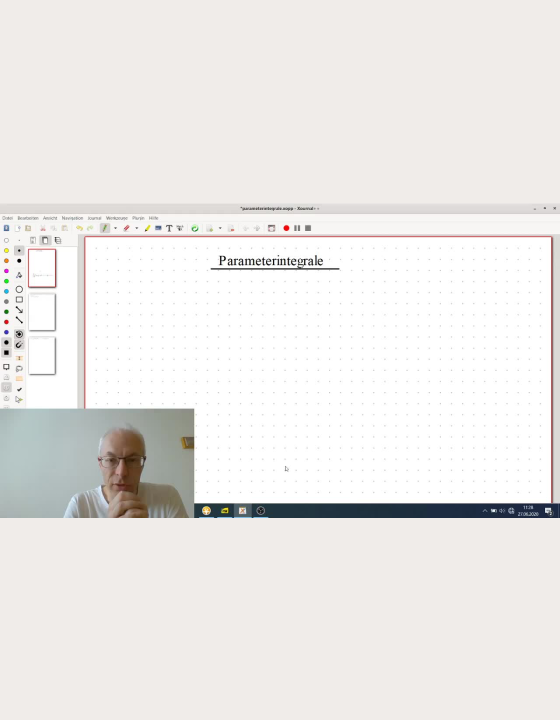Open the Ansicht menu

pyautogui.click(x=50, y=218)
